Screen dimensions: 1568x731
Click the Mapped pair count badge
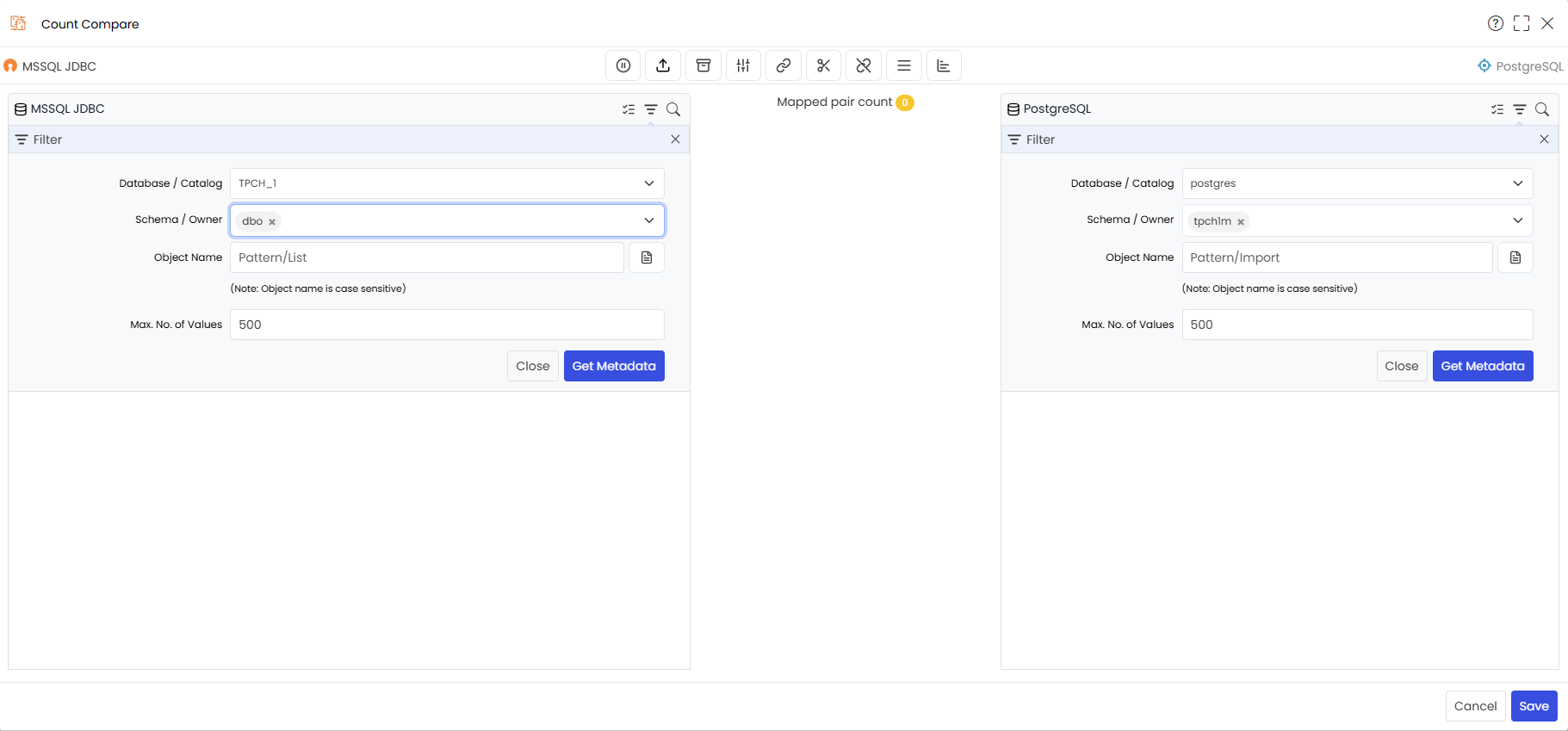point(905,102)
